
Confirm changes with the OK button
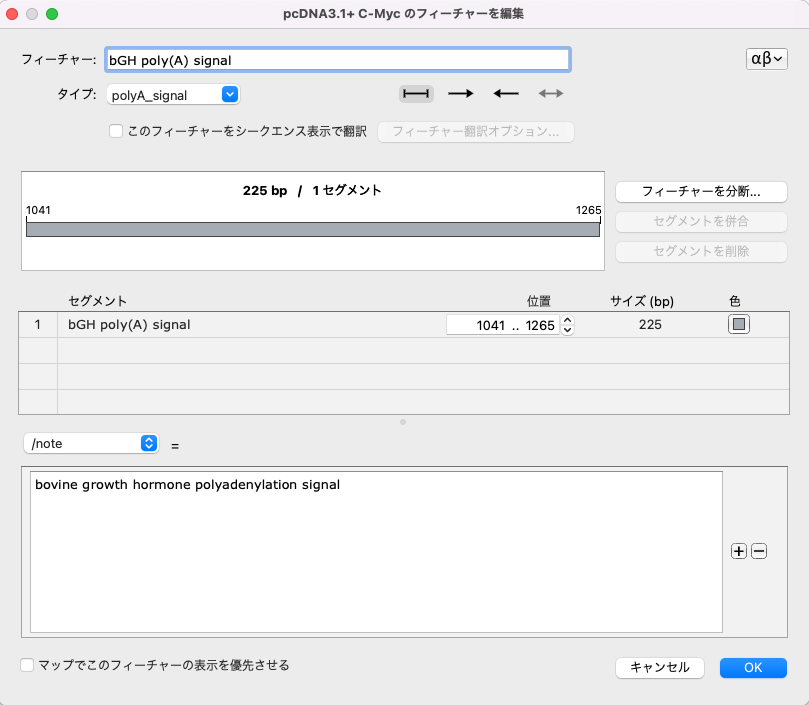coord(752,667)
